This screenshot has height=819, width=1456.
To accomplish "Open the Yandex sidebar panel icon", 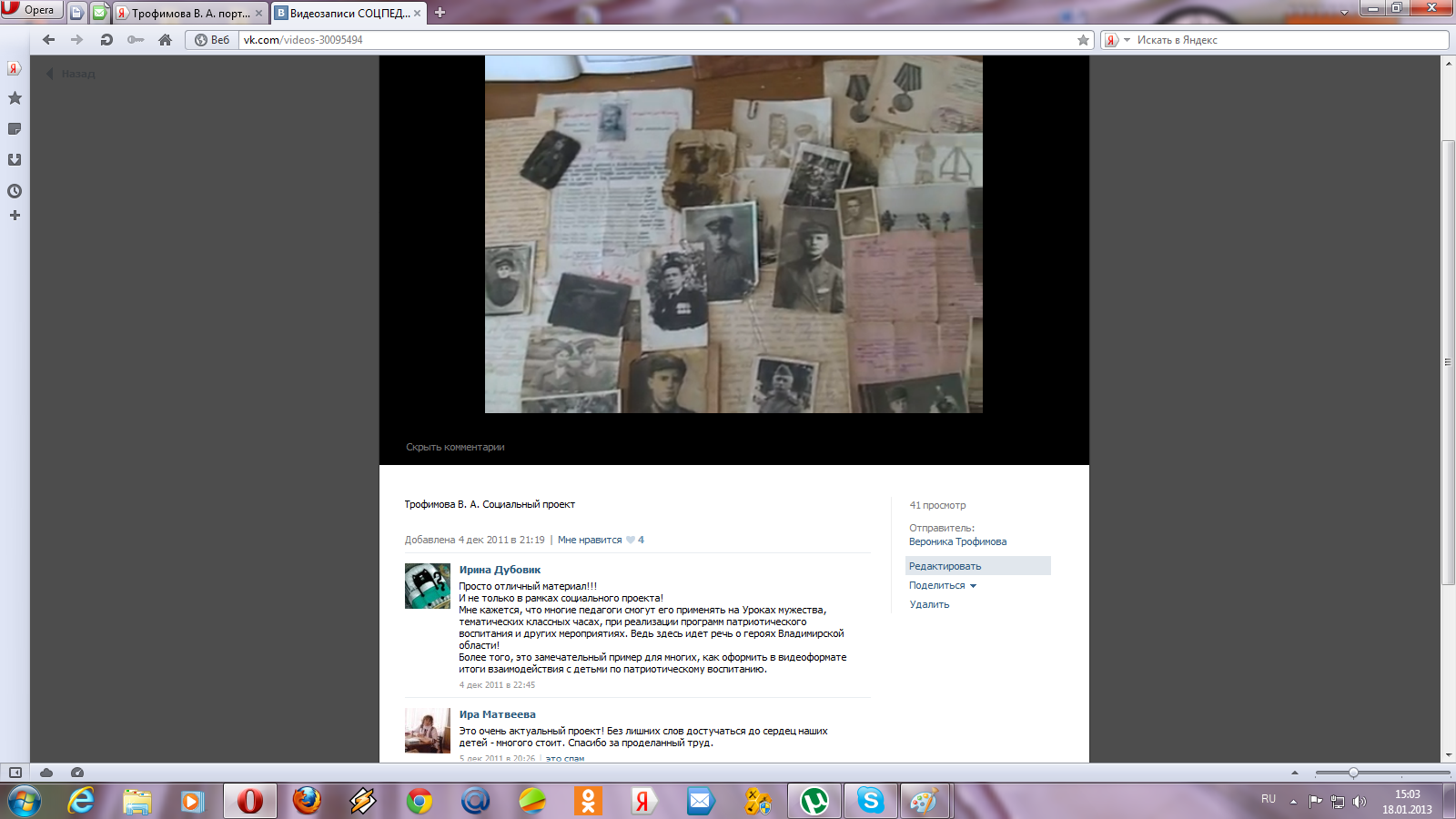I will tap(15, 68).
